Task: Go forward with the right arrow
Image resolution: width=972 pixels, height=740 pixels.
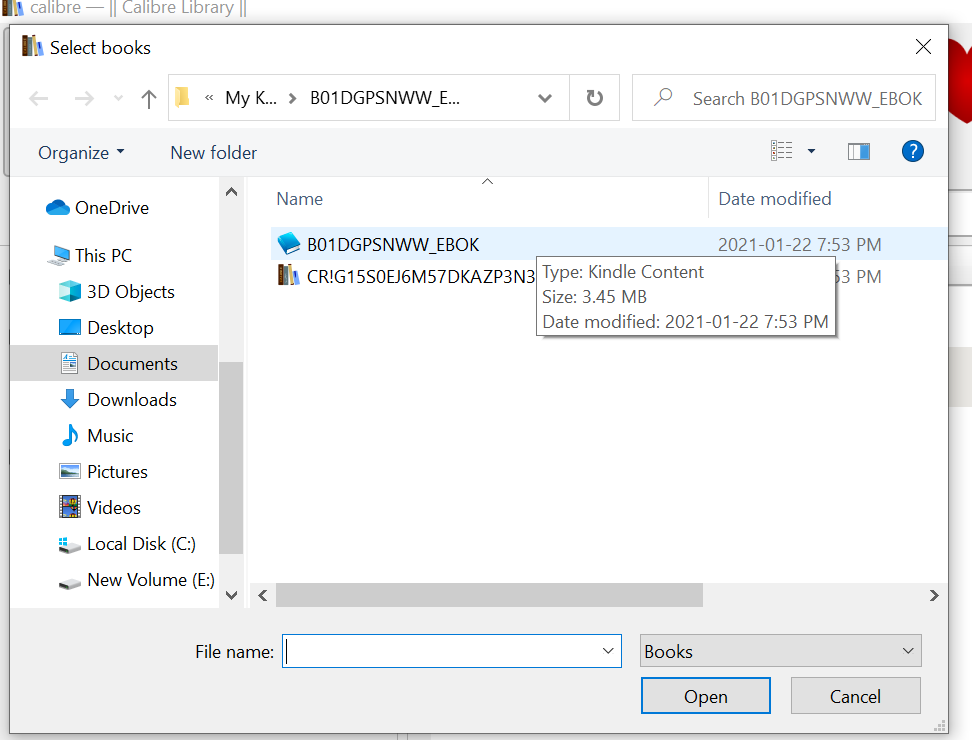Action: [84, 99]
